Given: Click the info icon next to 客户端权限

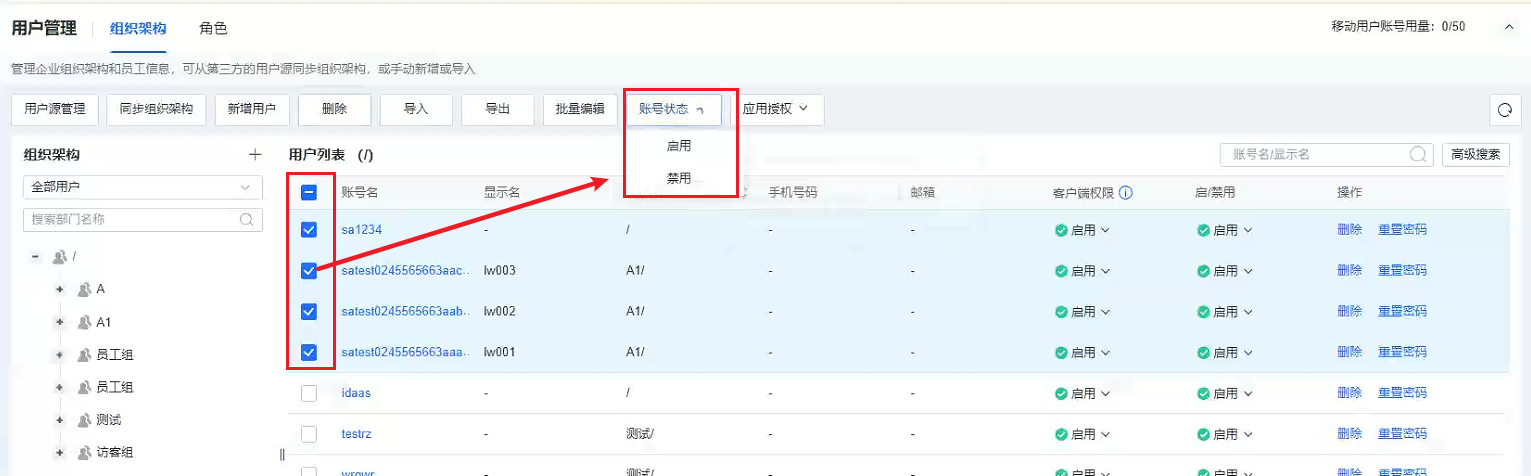Looking at the screenshot, I should pyautogui.click(x=1126, y=192).
